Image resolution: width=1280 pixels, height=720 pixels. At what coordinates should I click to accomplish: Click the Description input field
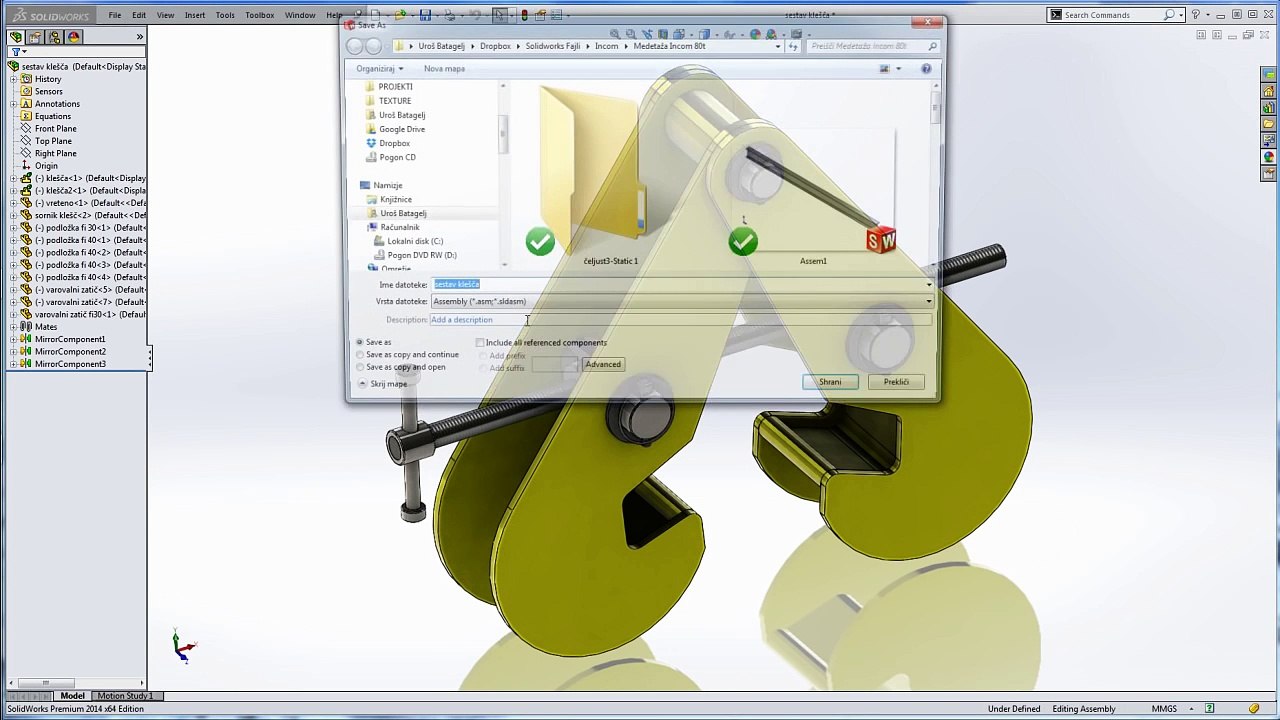(681, 320)
